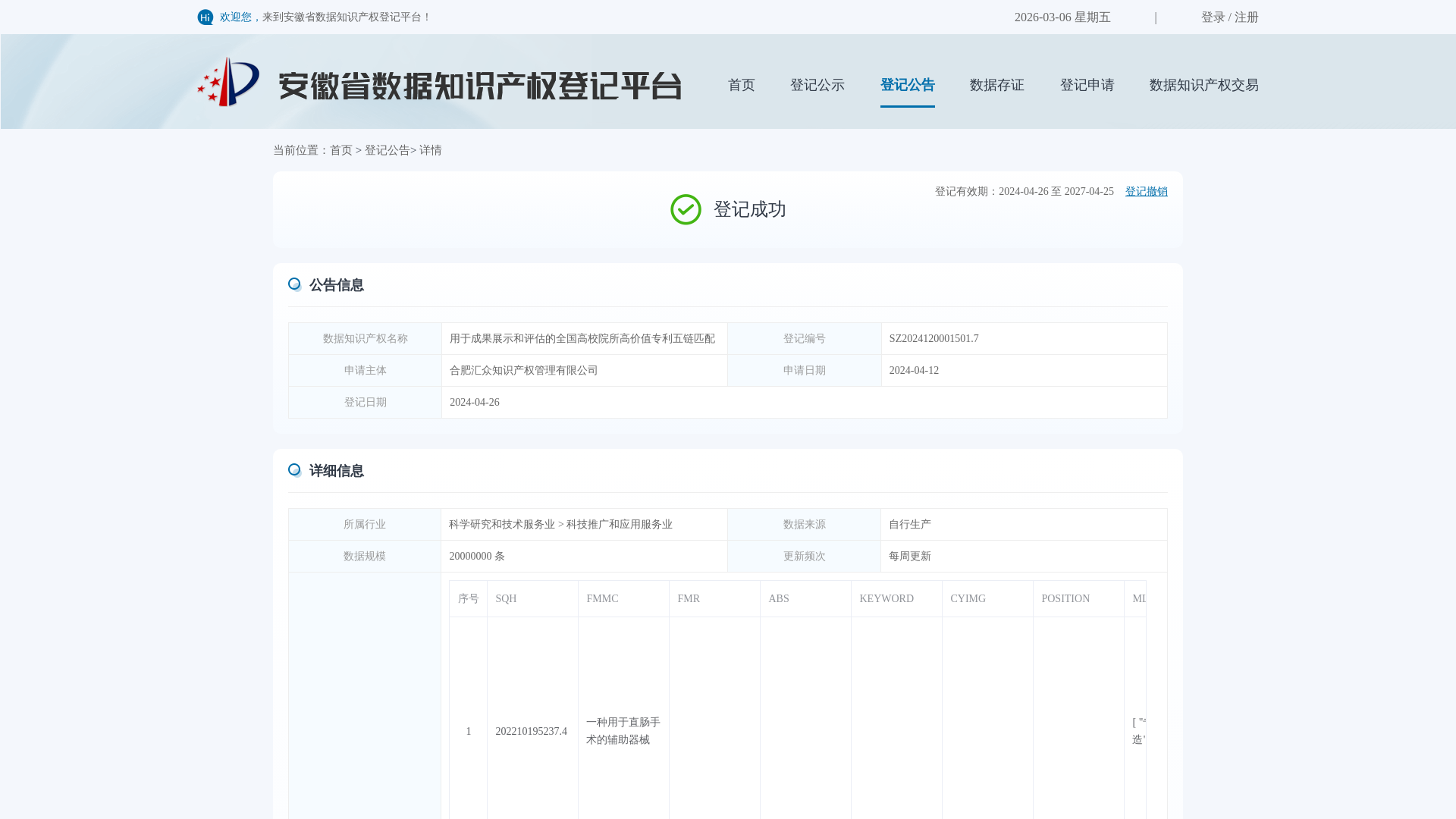Click the data IP name value cell
Screen dimensions: 1456x819
coord(584,339)
